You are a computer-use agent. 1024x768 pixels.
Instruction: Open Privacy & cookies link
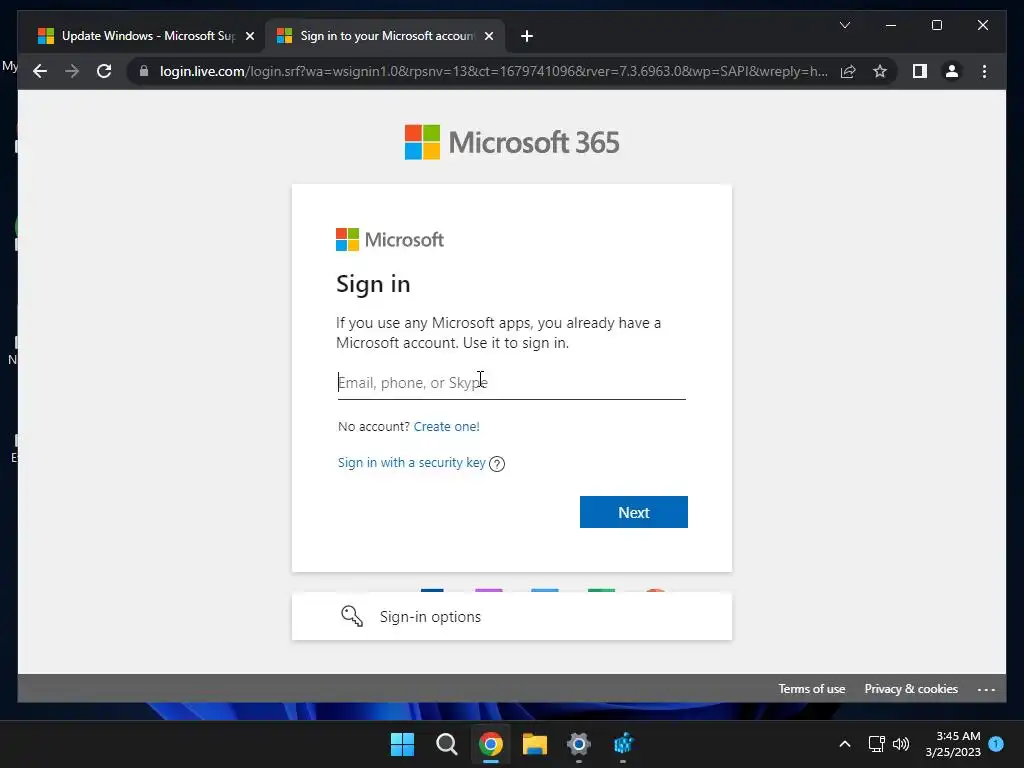click(x=911, y=689)
